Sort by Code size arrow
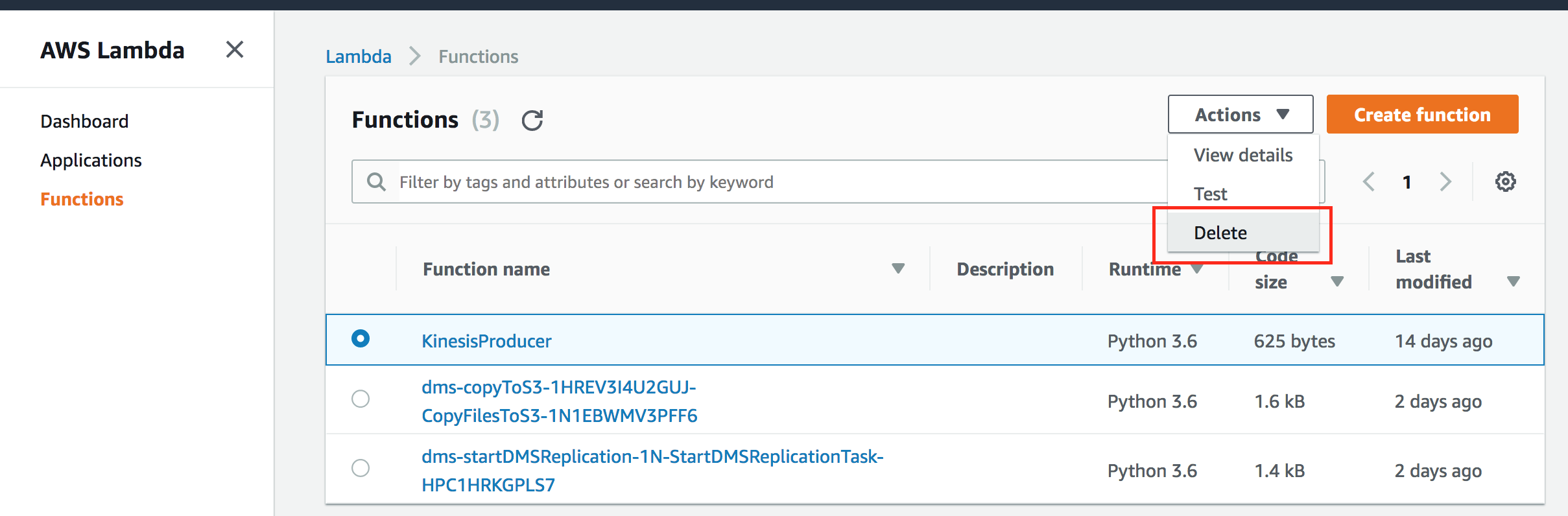 pos(1336,281)
